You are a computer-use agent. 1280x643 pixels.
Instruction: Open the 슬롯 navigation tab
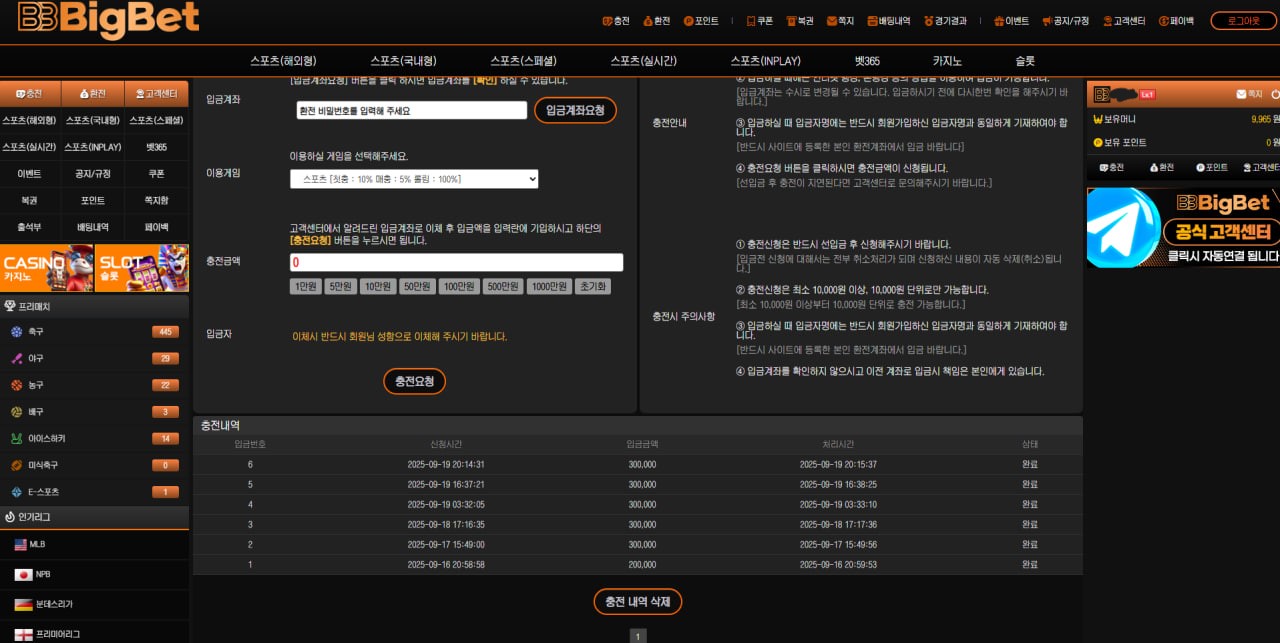[1025, 61]
